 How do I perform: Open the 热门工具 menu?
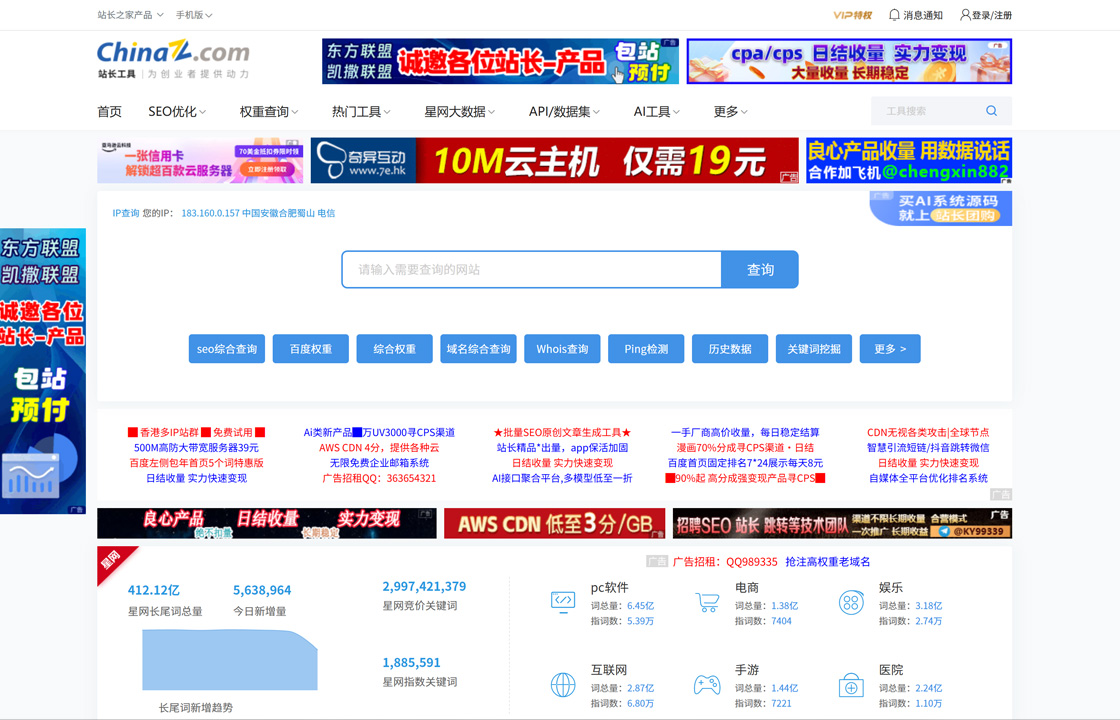coord(361,111)
